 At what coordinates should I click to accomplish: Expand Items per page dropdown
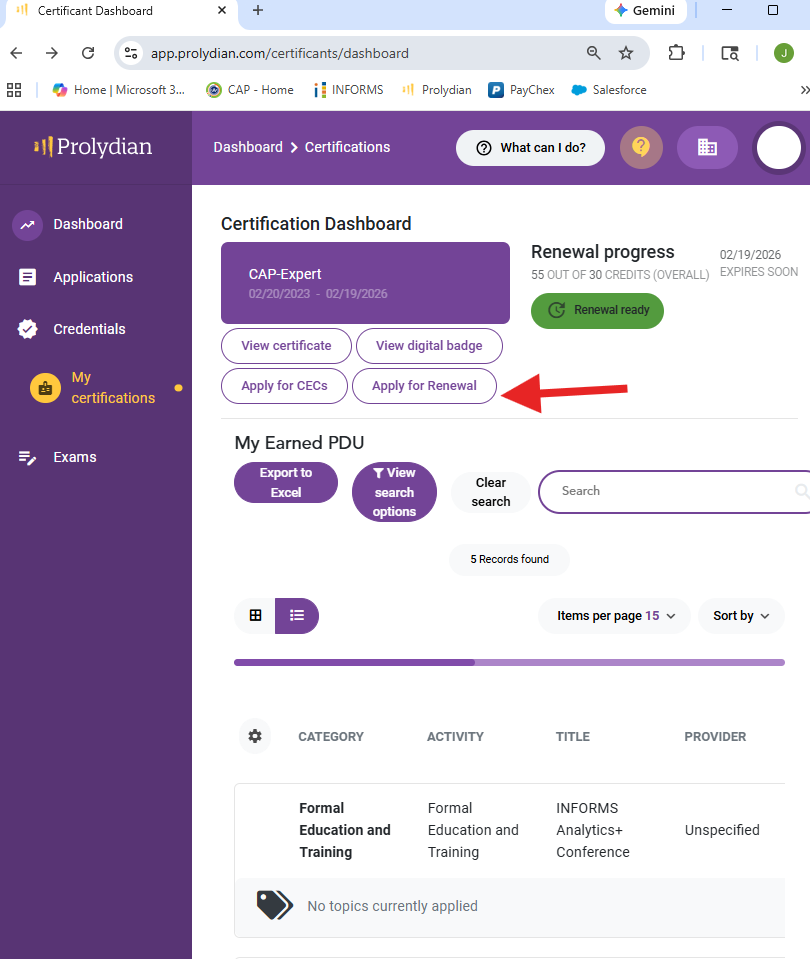pos(616,616)
